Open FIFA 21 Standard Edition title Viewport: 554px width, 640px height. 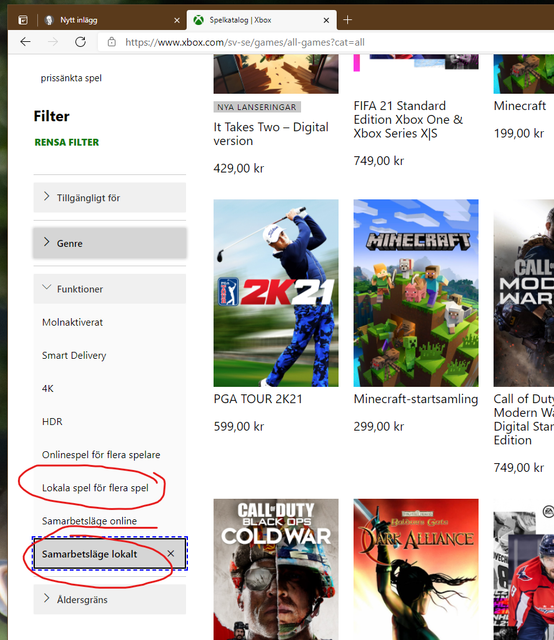coord(408,120)
